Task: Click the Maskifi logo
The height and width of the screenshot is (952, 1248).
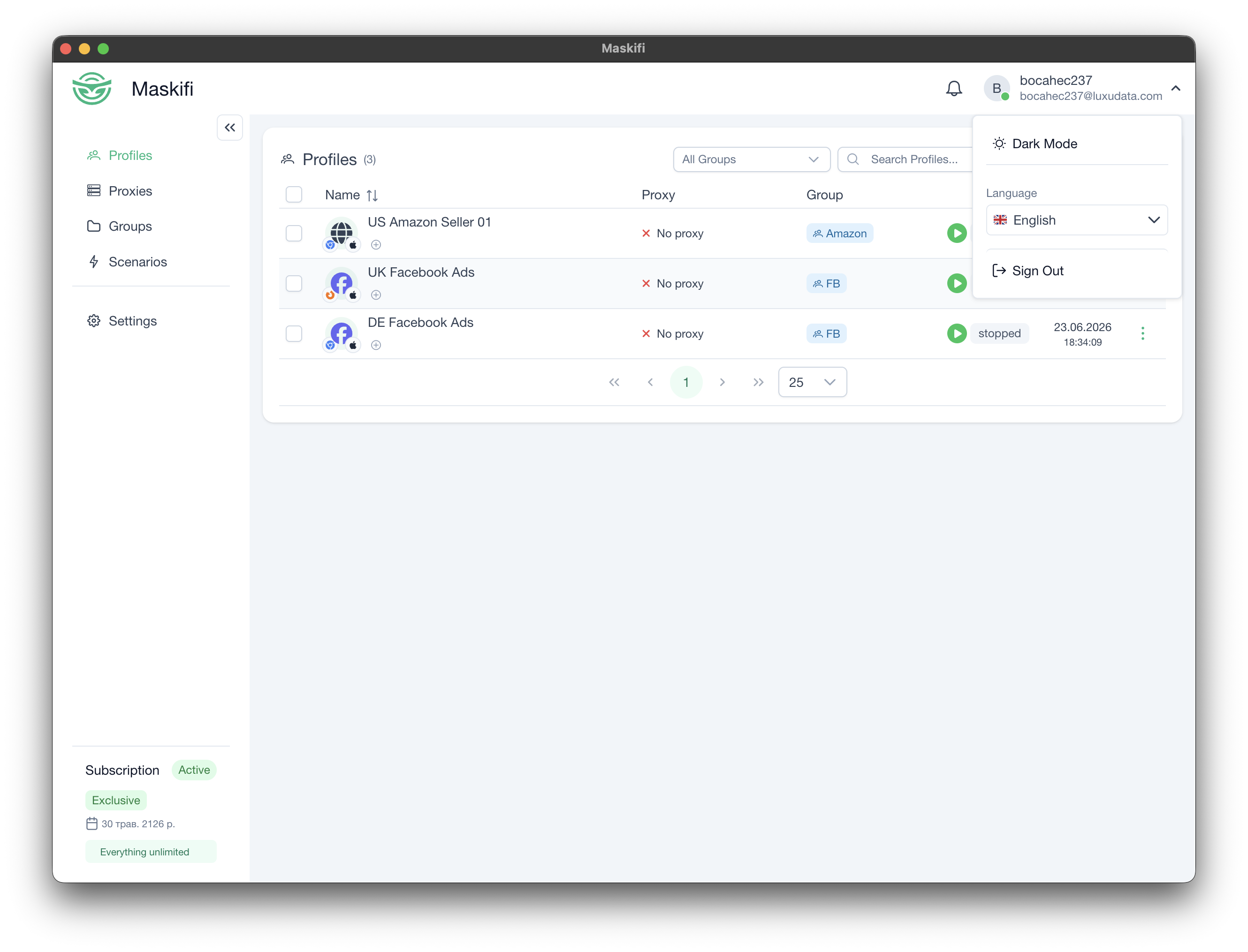Action: pos(92,88)
